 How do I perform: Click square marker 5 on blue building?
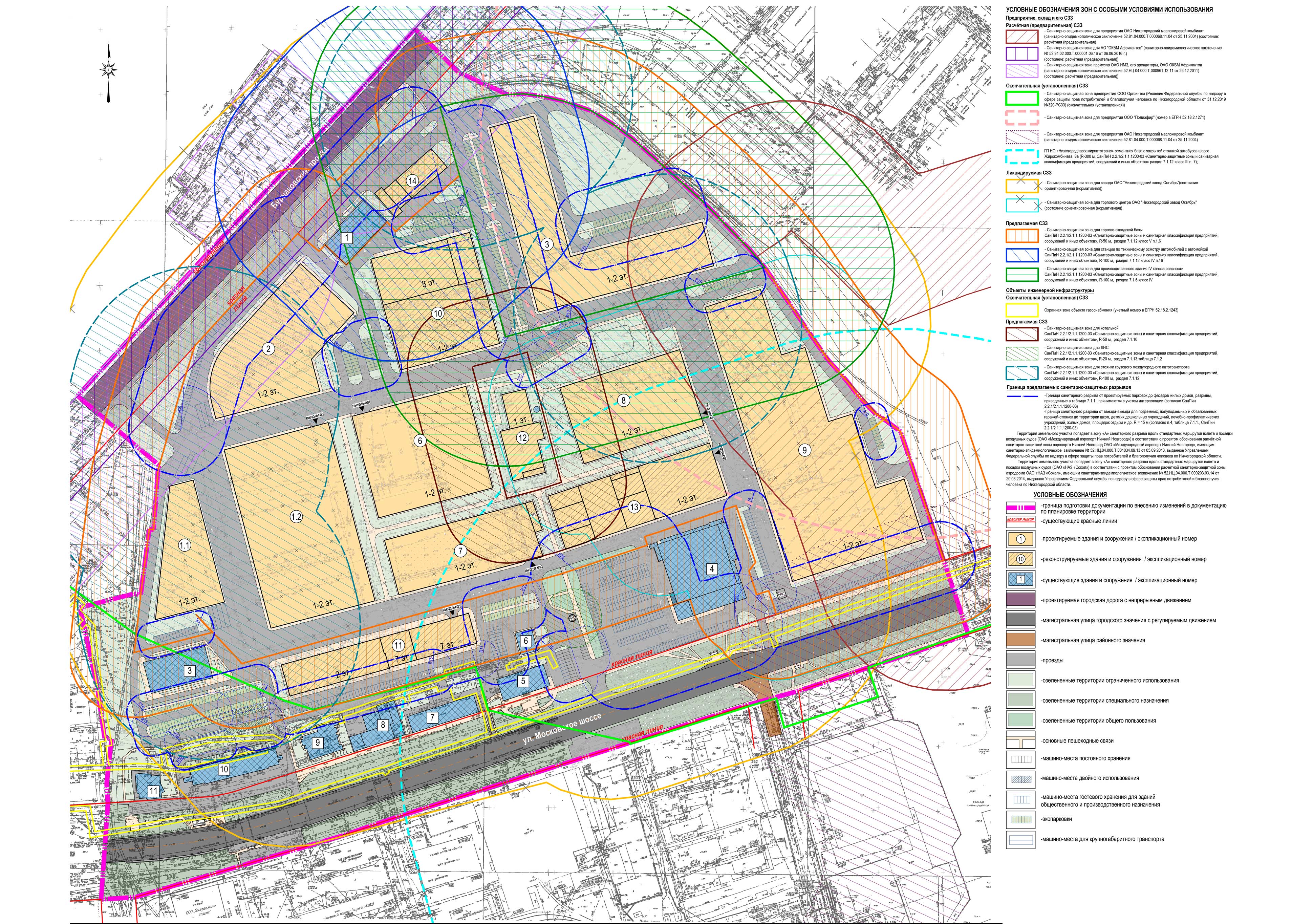tap(523, 681)
